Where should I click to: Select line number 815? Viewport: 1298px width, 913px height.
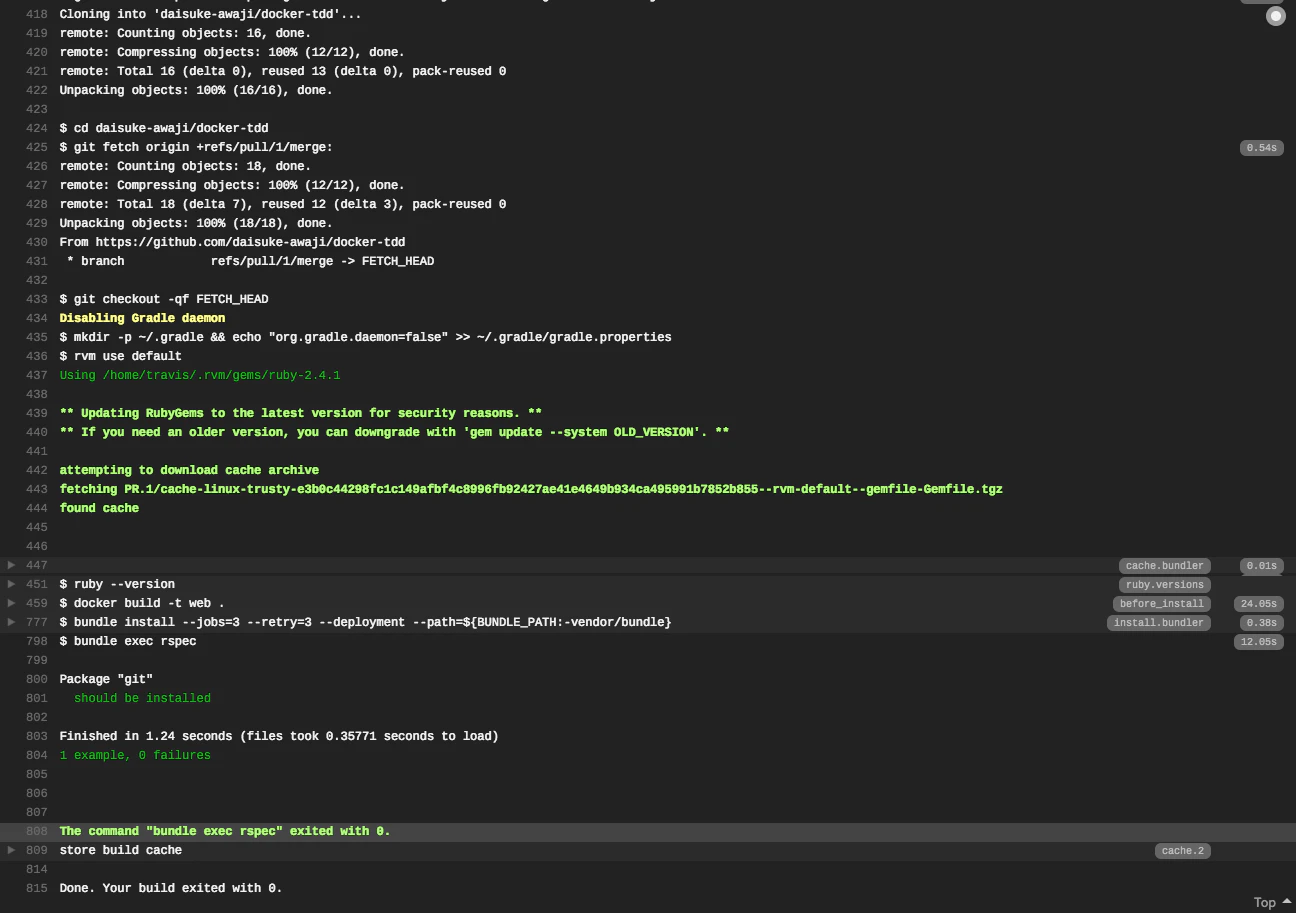37,888
